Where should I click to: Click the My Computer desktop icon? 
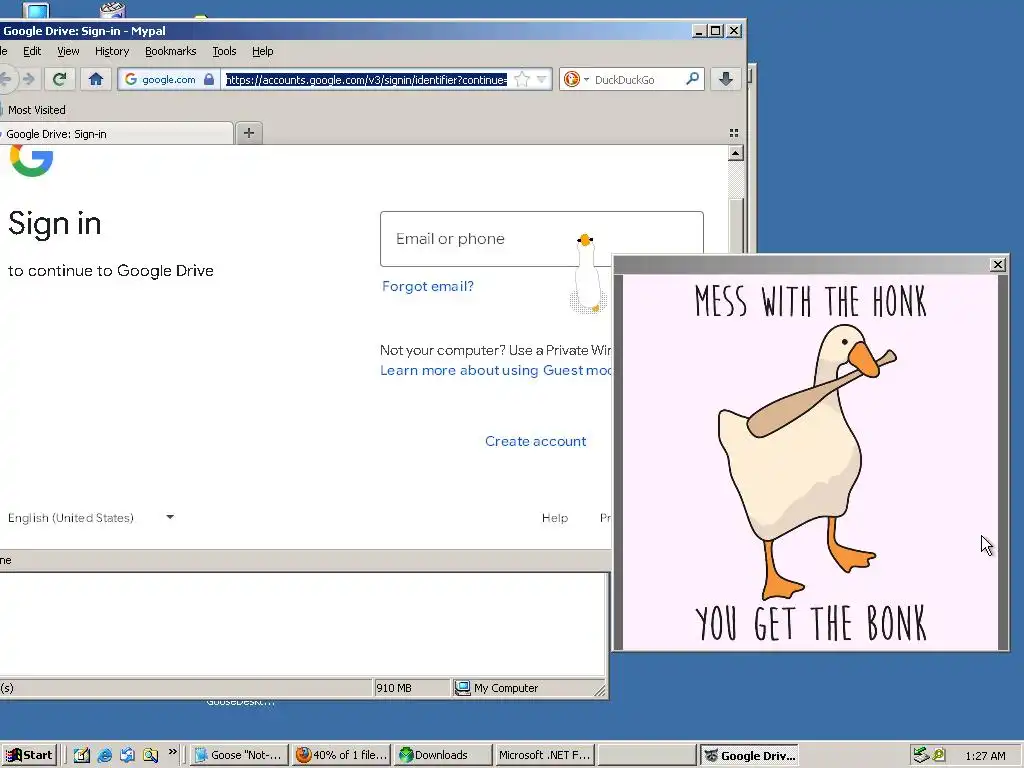(x=37, y=9)
